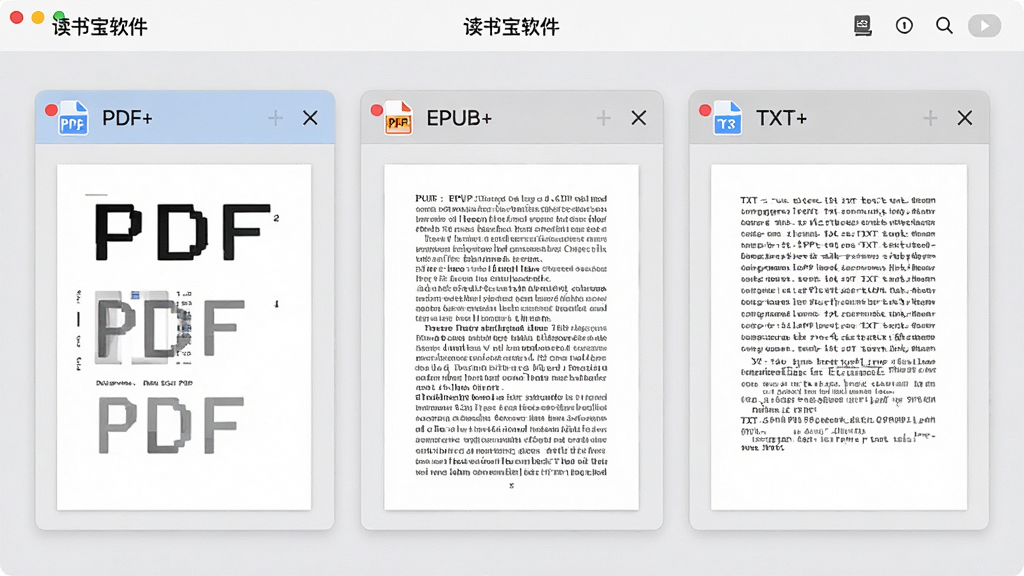1024x576 pixels.
Task: Open the TXT document page thumbnail
Action: [x=839, y=337]
